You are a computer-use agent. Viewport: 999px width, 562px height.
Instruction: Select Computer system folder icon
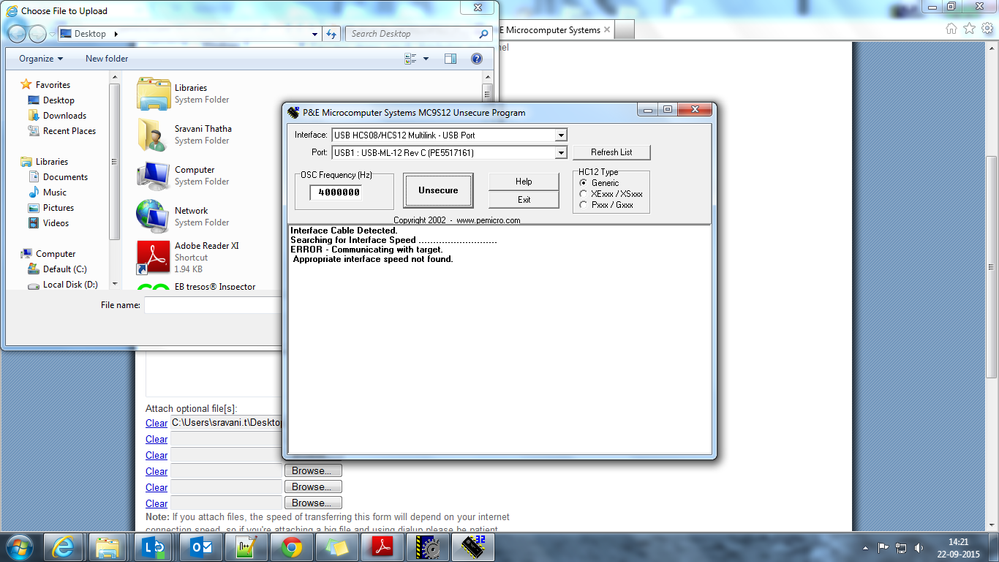pos(153,176)
